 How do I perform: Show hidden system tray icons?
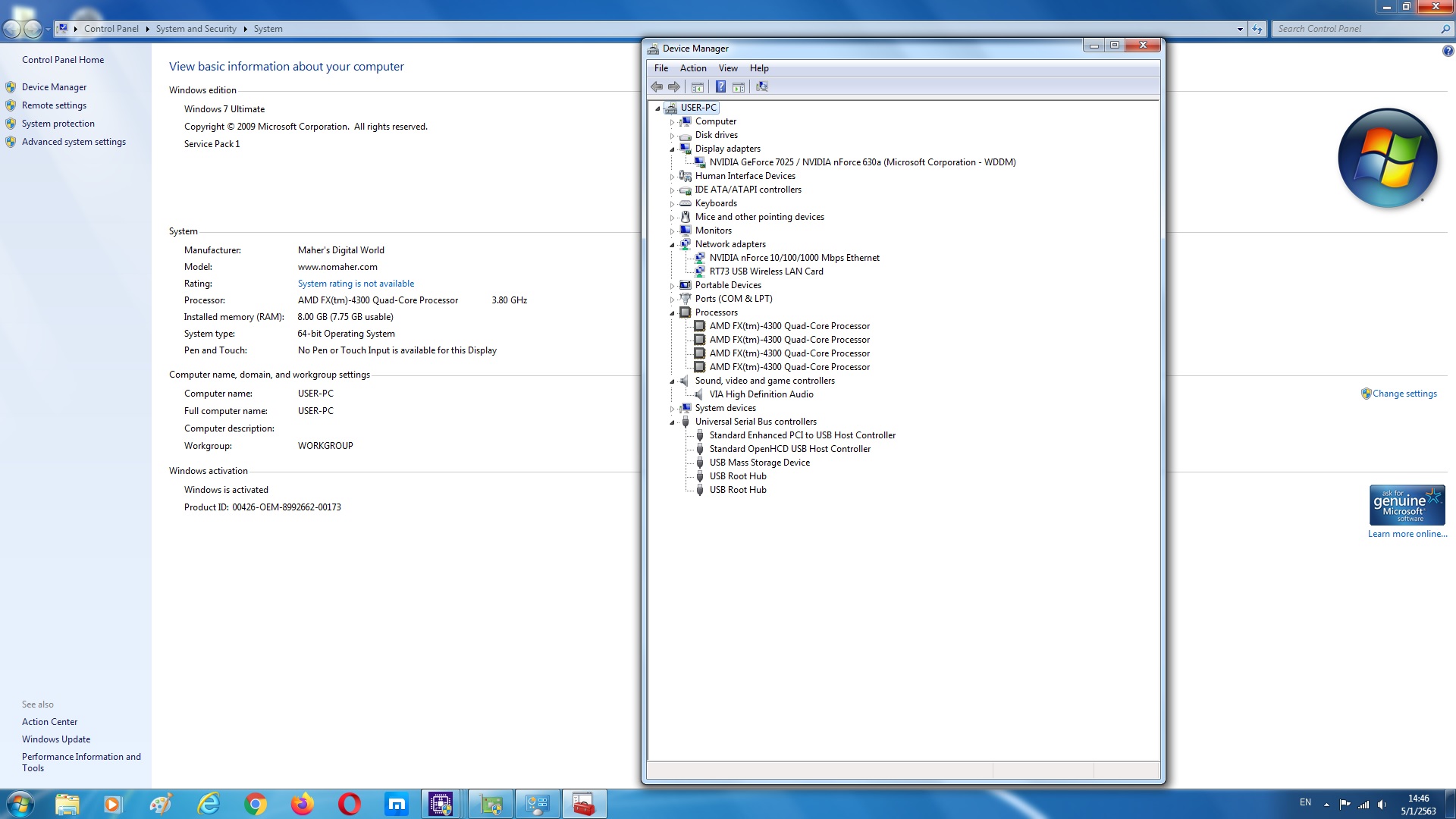tap(1326, 804)
